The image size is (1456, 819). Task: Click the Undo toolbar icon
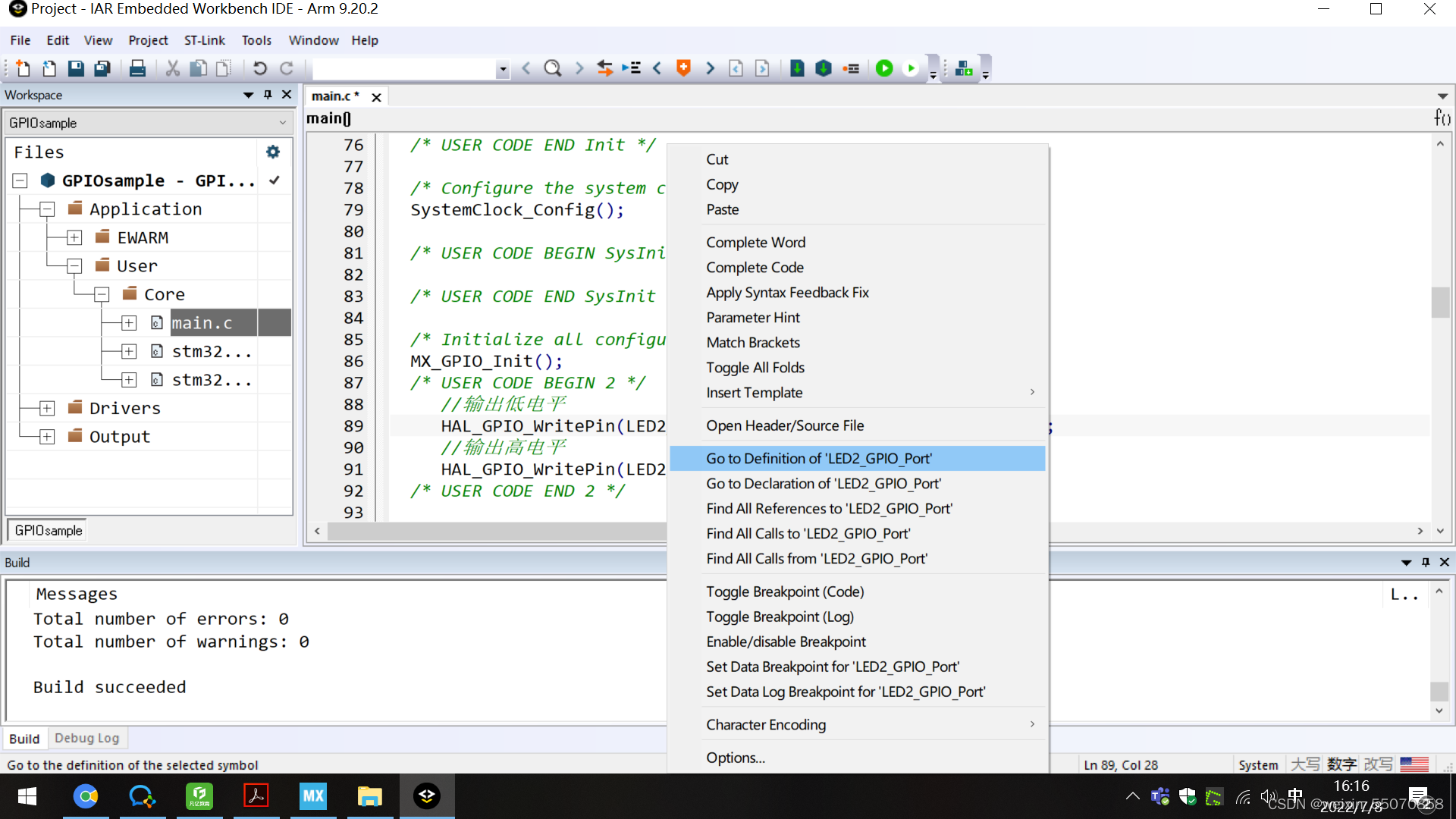(259, 69)
